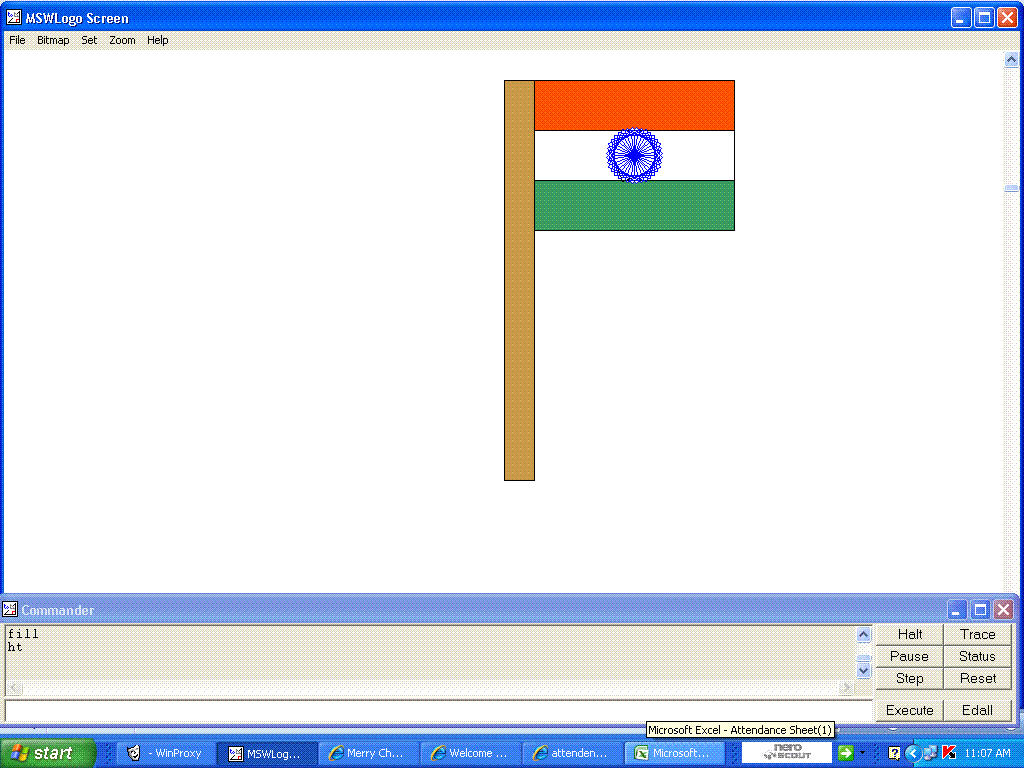Viewport: 1024px width, 768px height.
Task: Click the Status button
Action: click(x=978, y=656)
